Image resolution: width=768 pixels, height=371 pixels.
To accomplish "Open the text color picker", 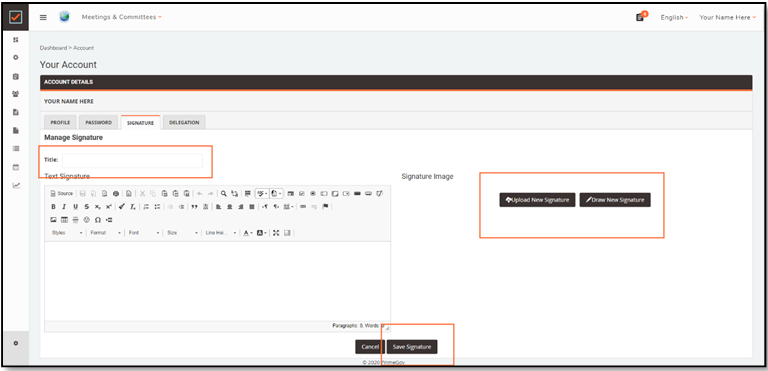I will tap(249, 233).
